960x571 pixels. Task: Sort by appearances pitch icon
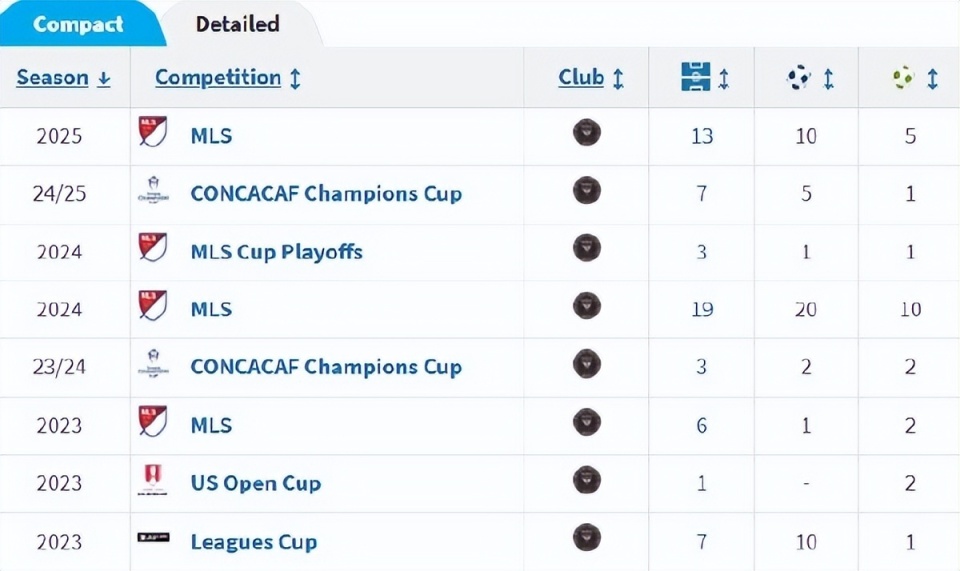click(x=695, y=78)
